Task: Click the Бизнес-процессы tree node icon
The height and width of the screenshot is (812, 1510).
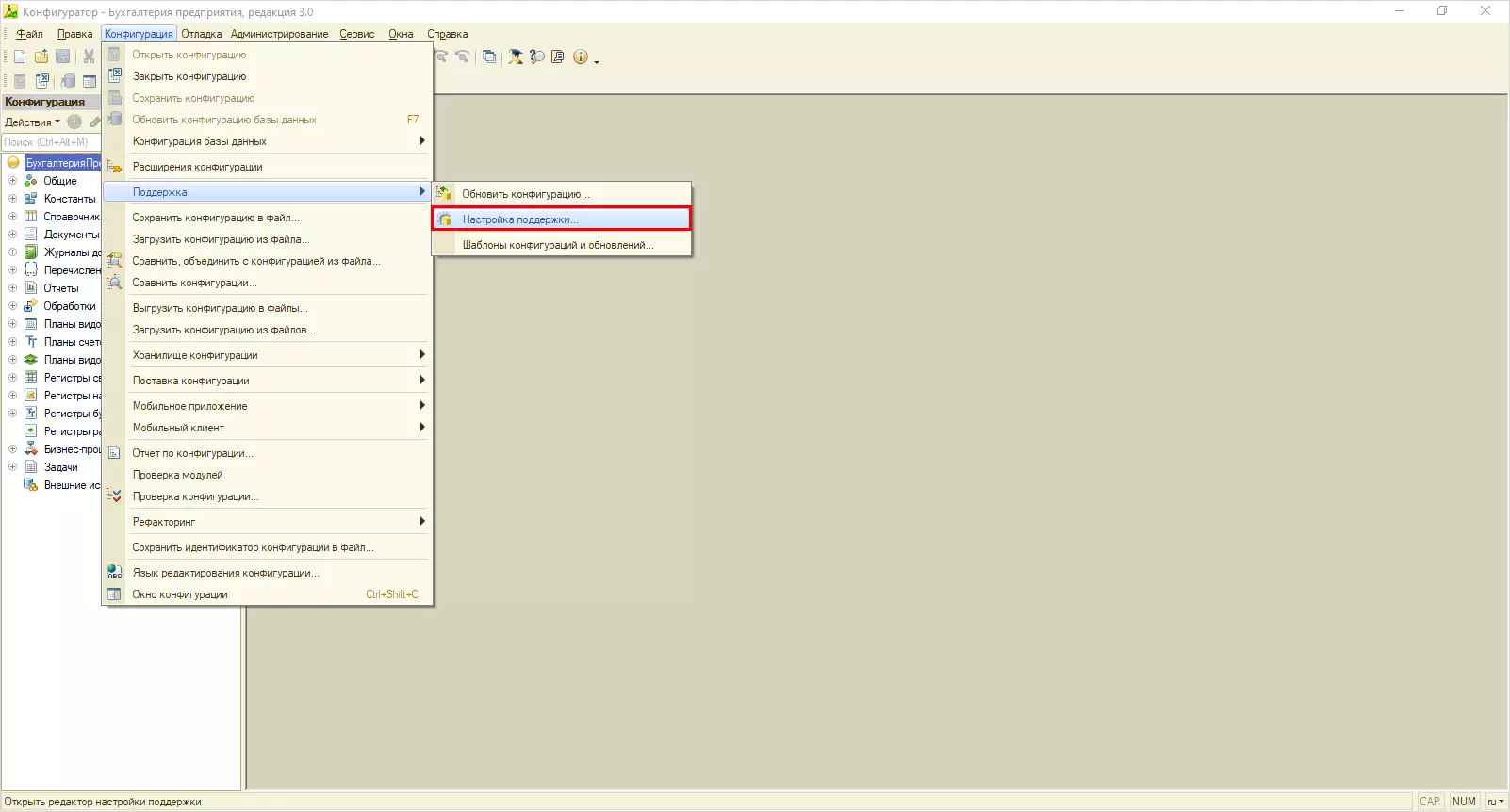Action: click(x=31, y=449)
